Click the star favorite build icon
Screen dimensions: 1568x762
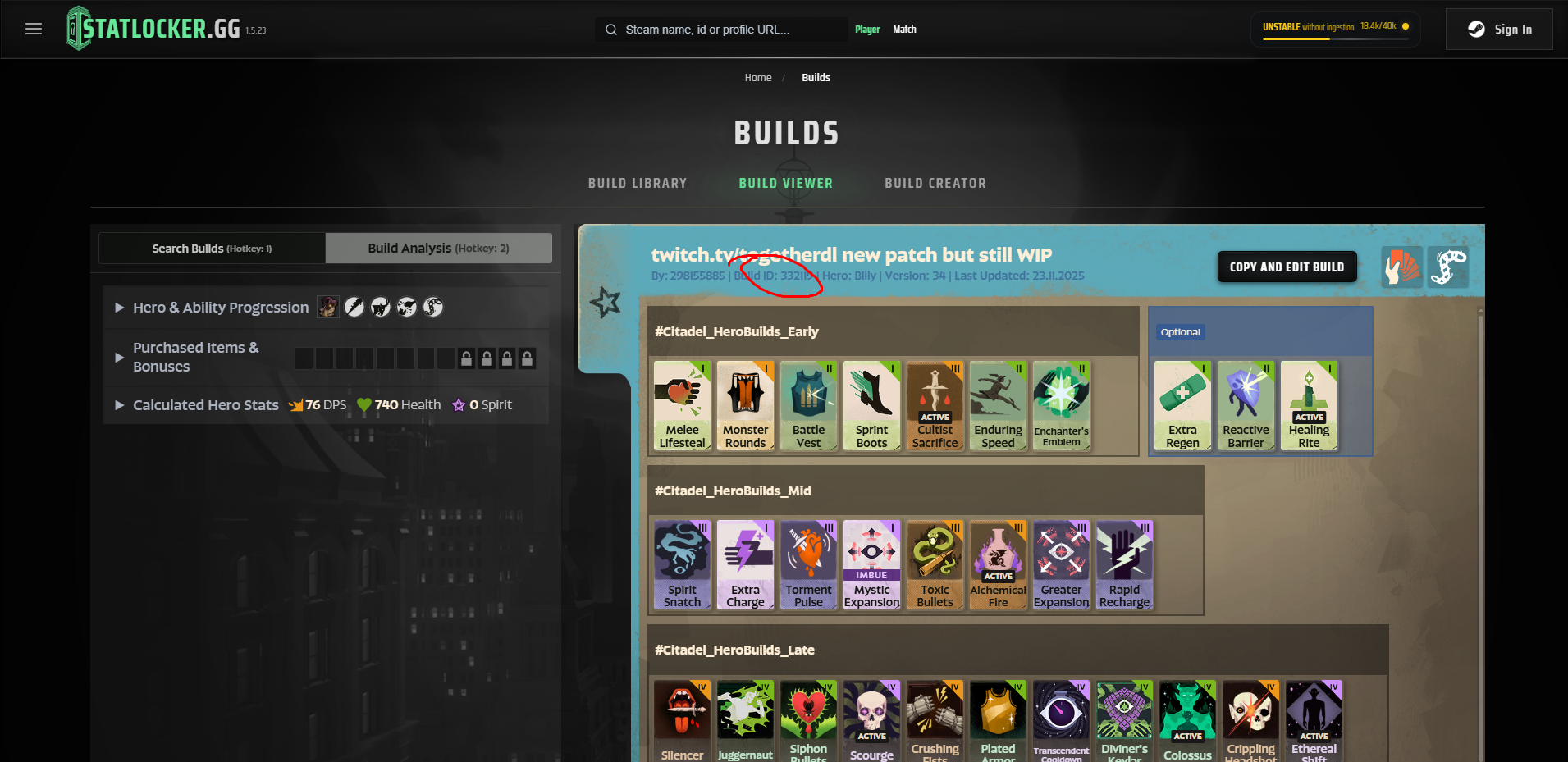point(606,303)
